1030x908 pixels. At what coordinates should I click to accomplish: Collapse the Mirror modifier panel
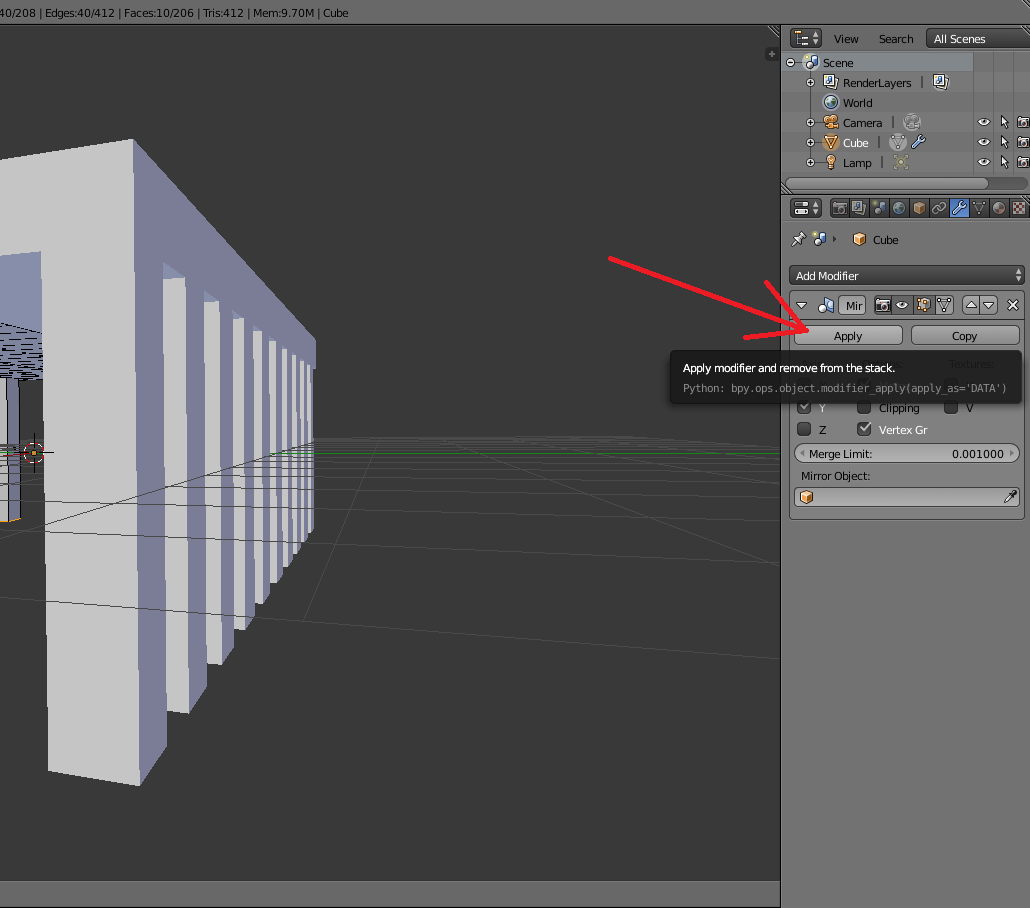pyautogui.click(x=801, y=306)
